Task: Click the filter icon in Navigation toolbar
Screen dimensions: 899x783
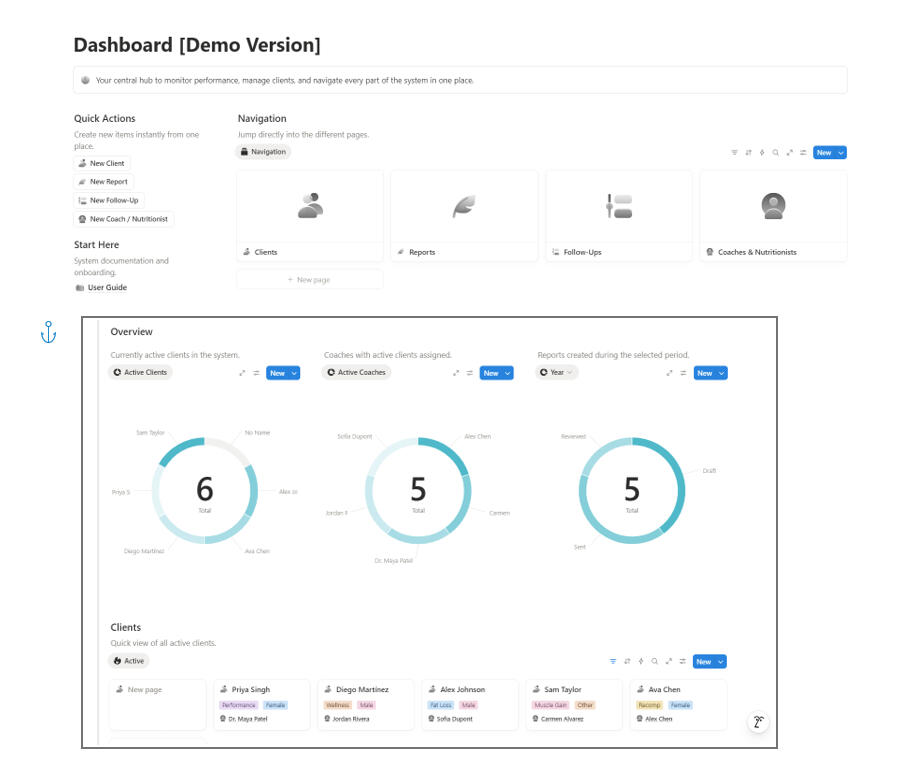Action: (734, 153)
